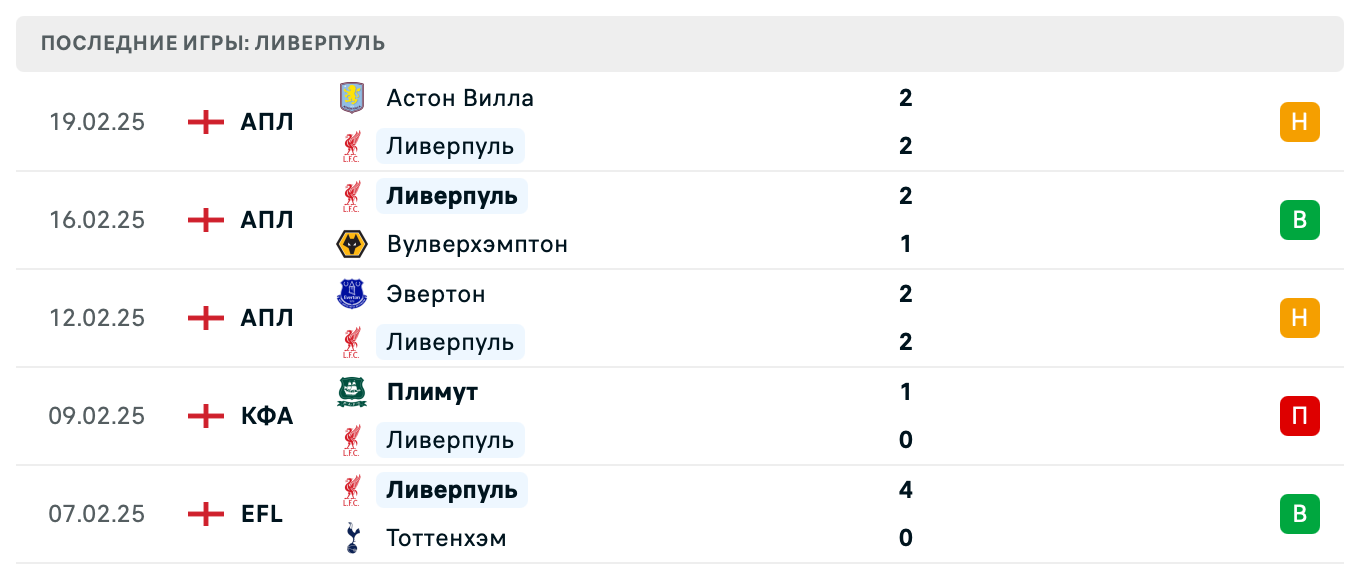The width and height of the screenshot is (1360, 582).
Task: Click the green В badge in the 07.02.25 row
Action: (x=1299, y=514)
